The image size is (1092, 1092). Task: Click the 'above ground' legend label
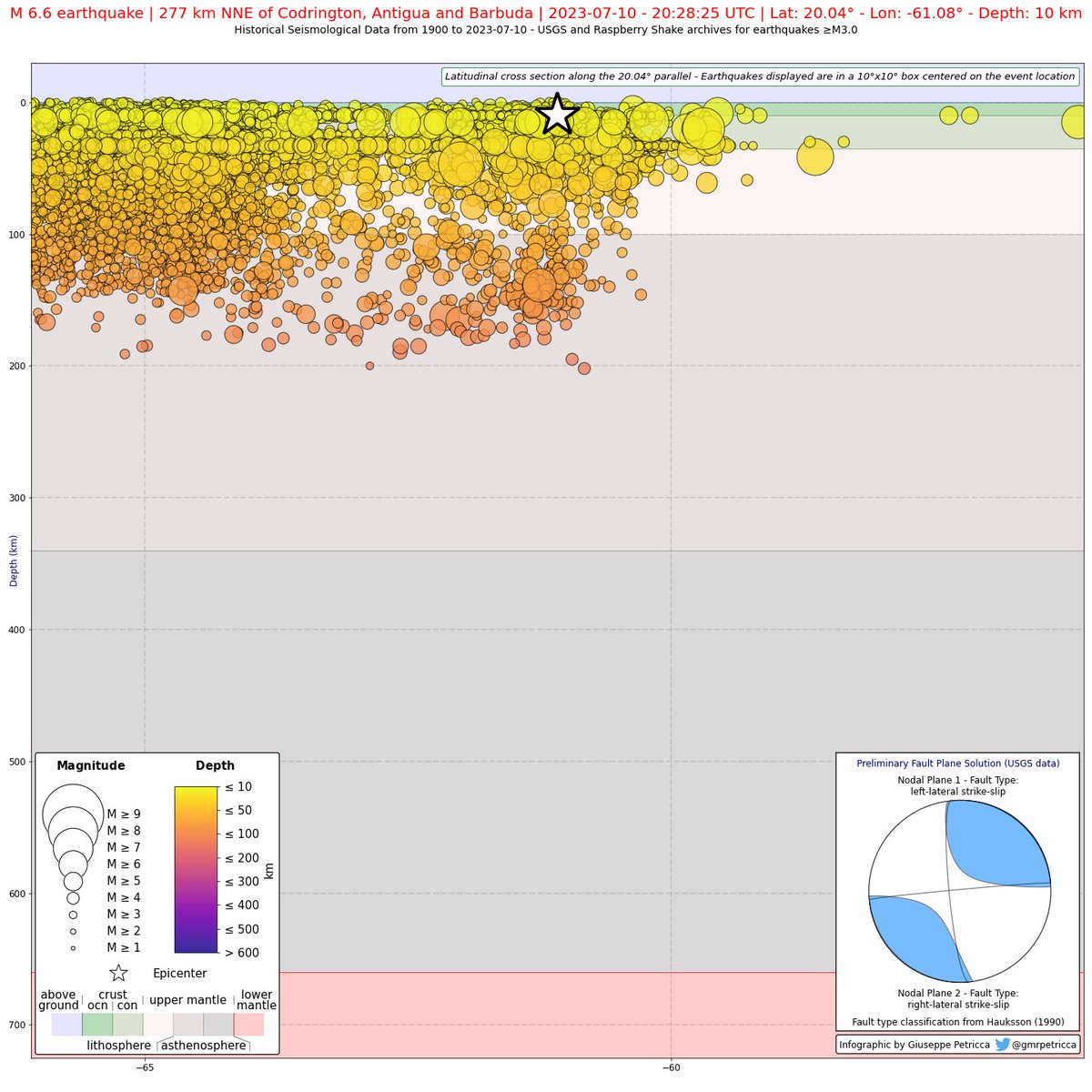click(x=58, y=1000)
